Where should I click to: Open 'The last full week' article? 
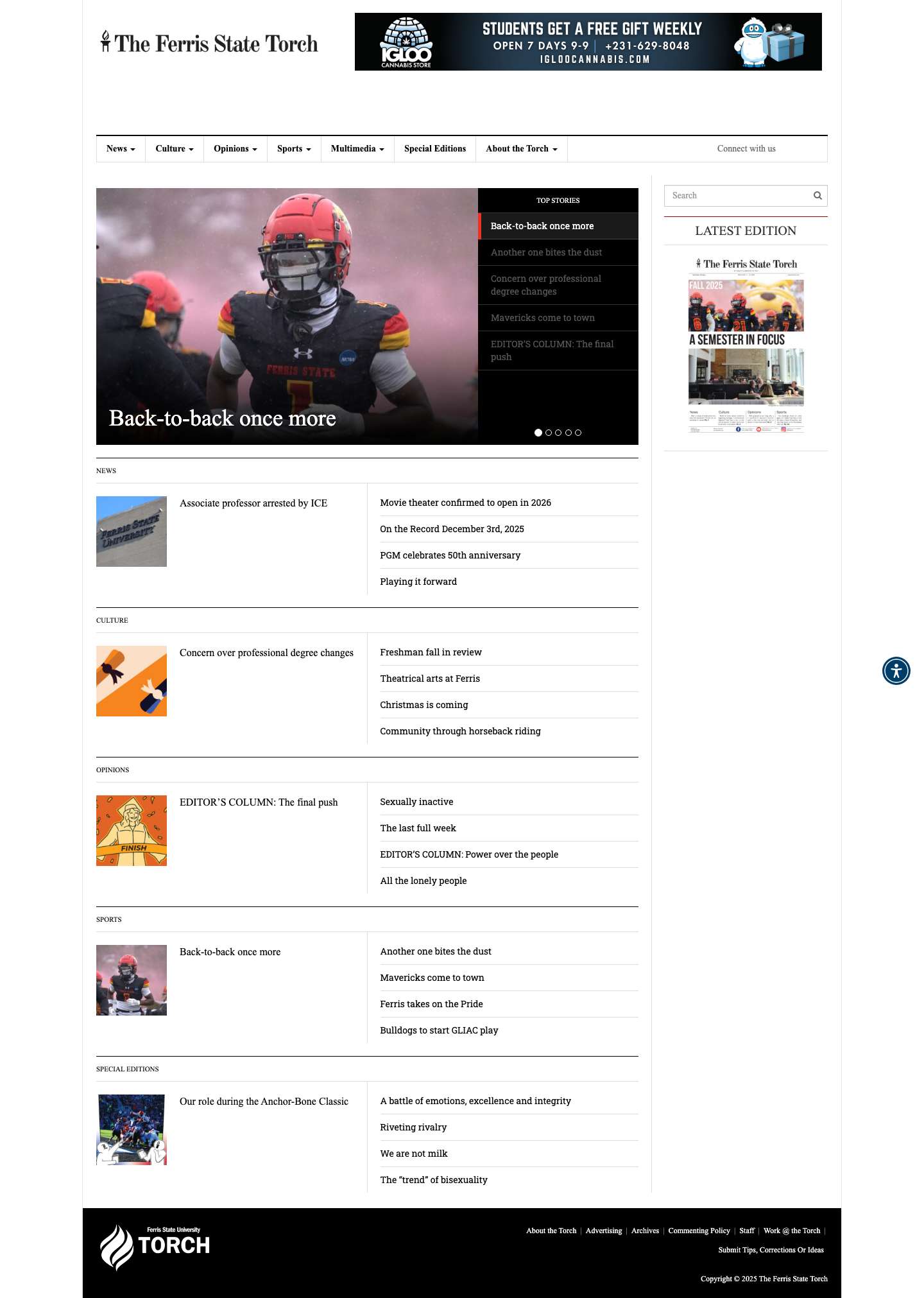[x=418, y=828]
